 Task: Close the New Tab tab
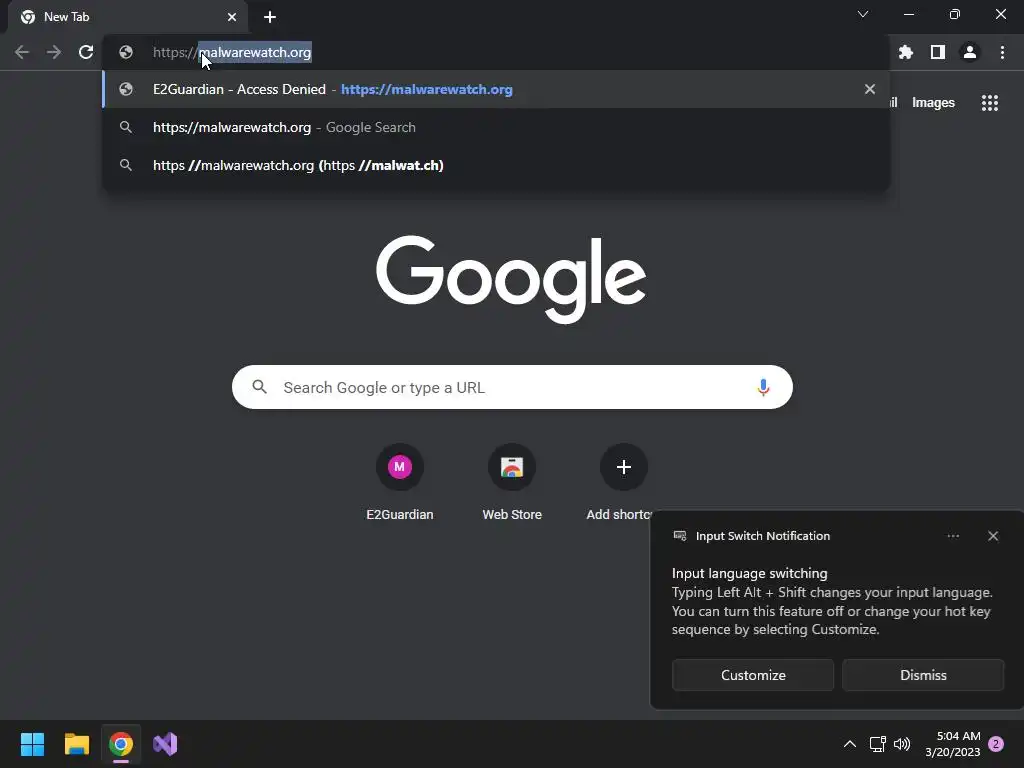click(232, 17)
